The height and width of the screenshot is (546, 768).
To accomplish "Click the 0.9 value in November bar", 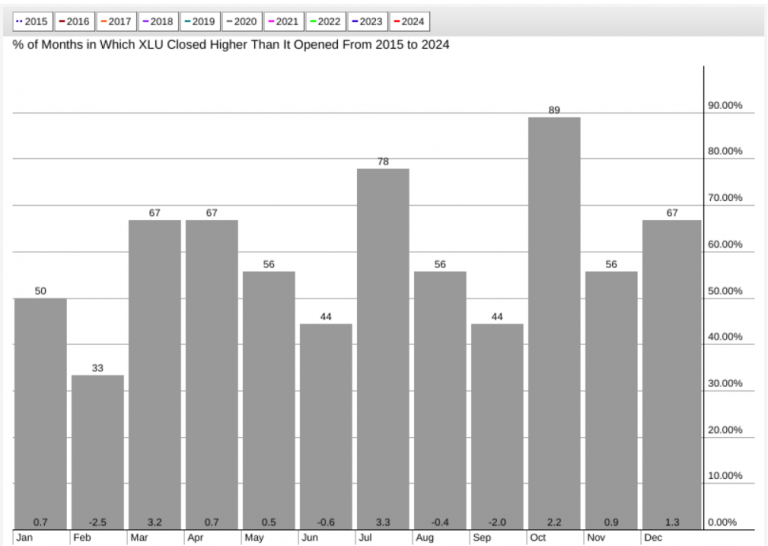I will pos(611,522).
